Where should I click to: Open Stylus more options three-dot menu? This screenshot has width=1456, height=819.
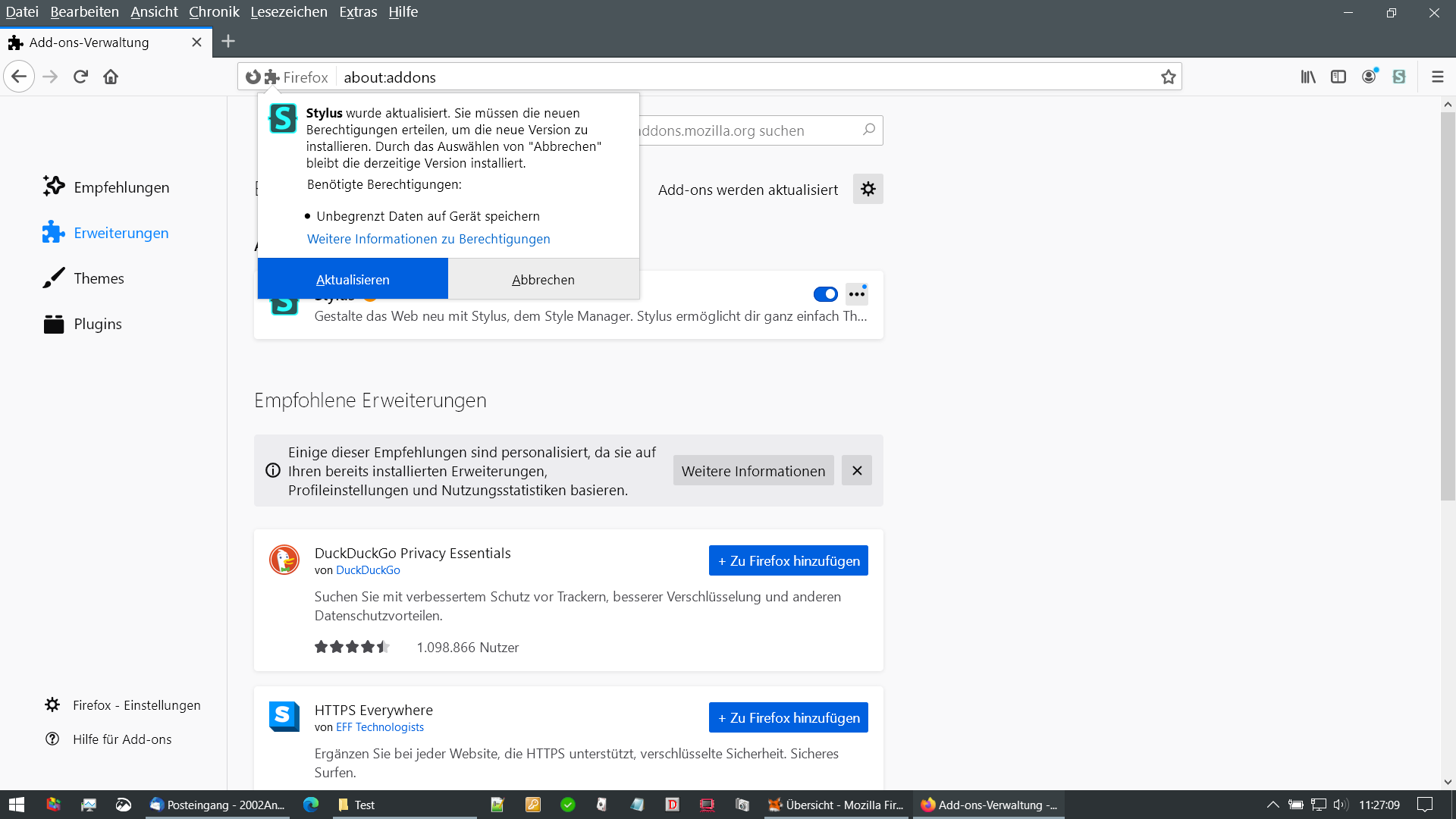pyautogui.click(x=857, y=294)
